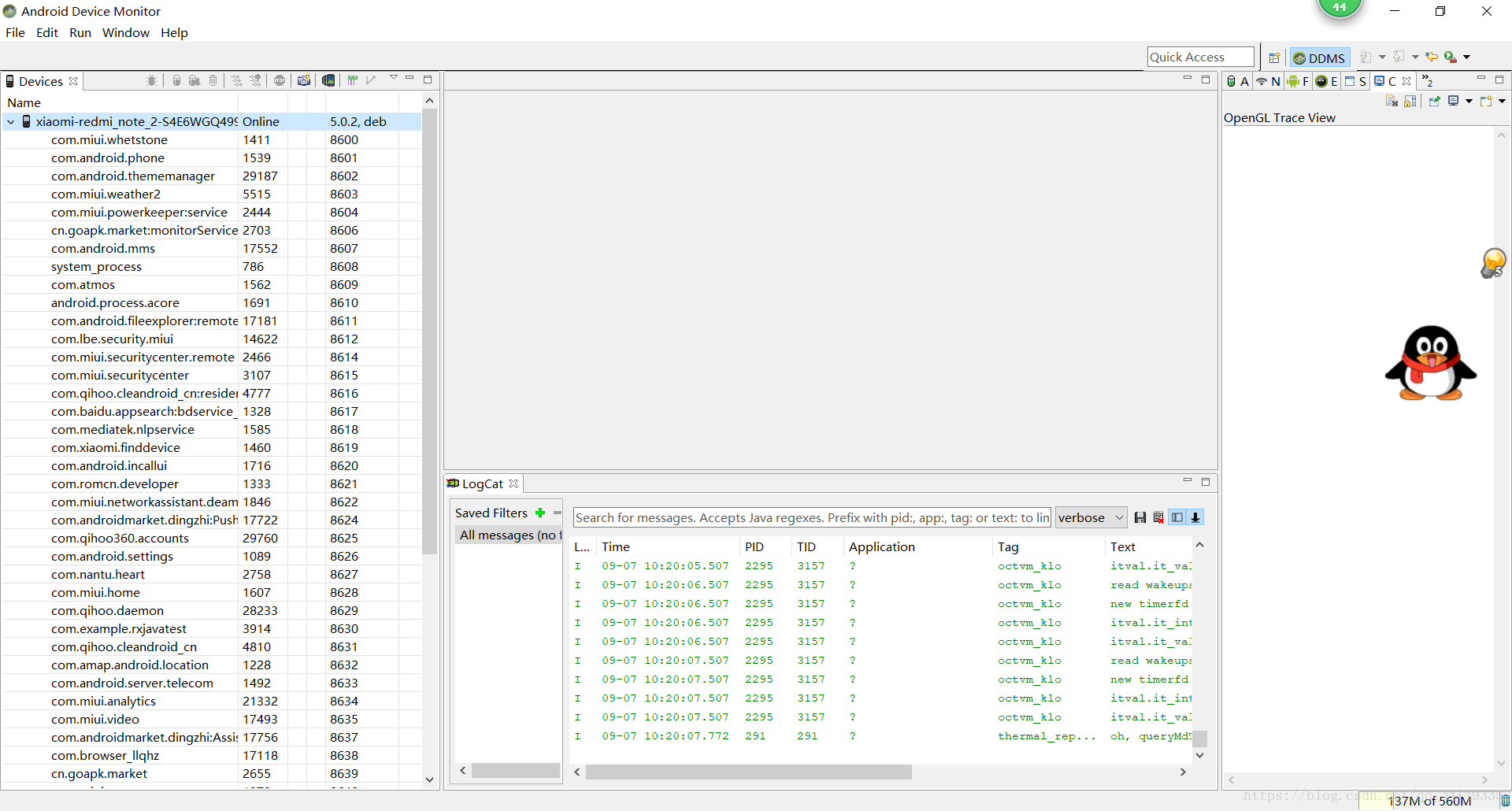
Task: Toggle LogCat scroll lock arrow
Action: click(1195, 517)
